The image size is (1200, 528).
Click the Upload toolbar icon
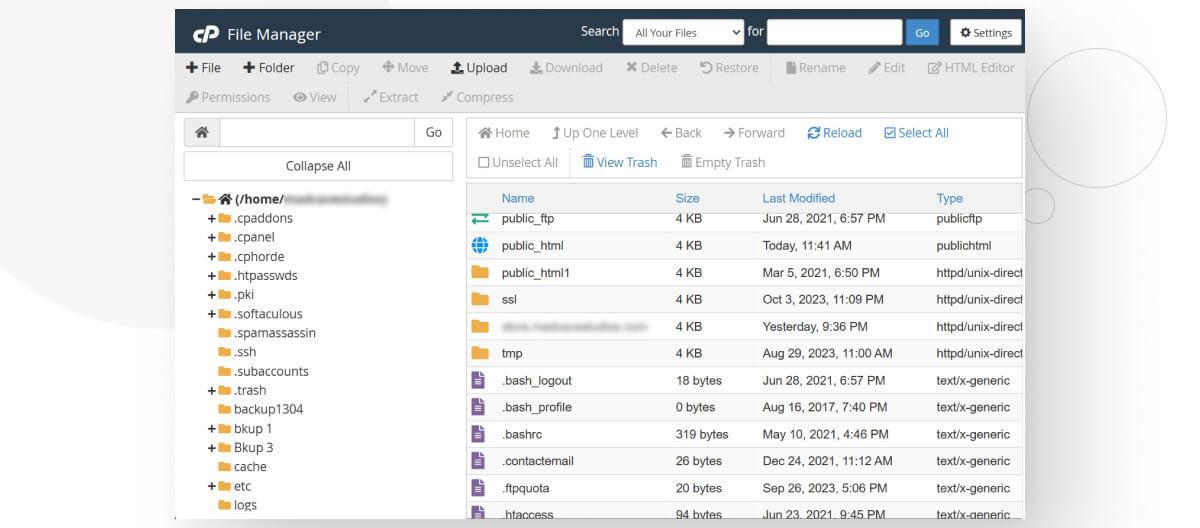tap(457, 68)
